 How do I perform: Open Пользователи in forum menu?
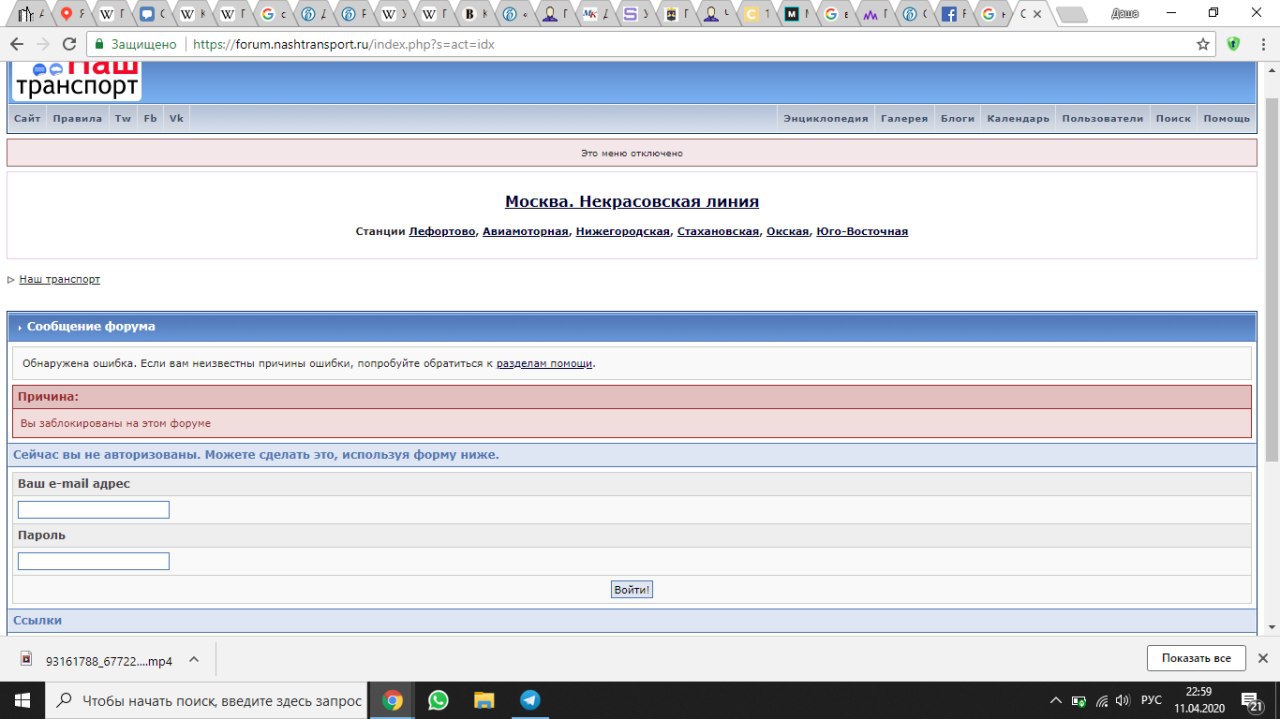1102,118
